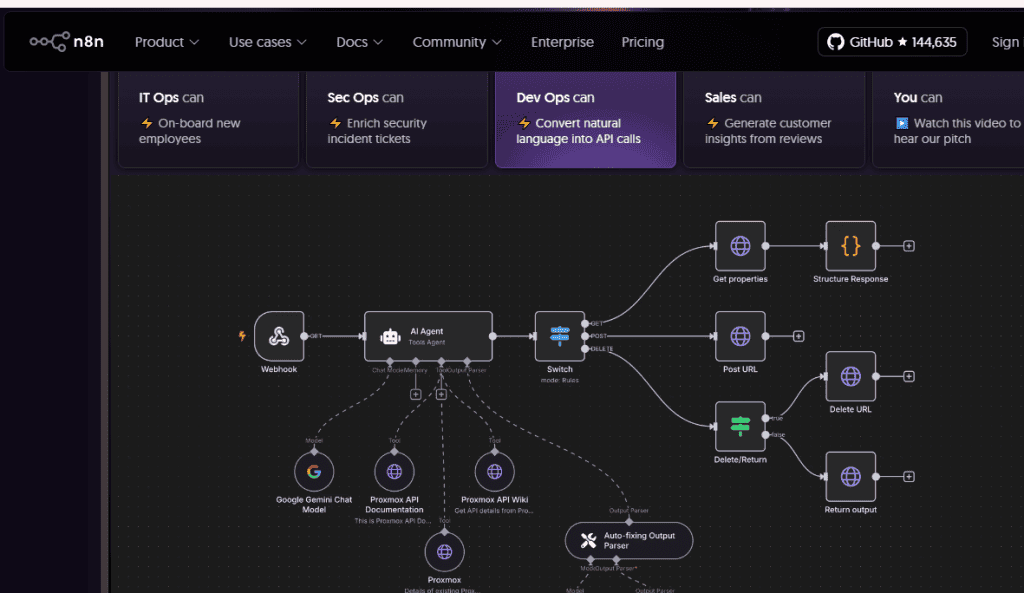Select the Get properties node

coord(740,246)
